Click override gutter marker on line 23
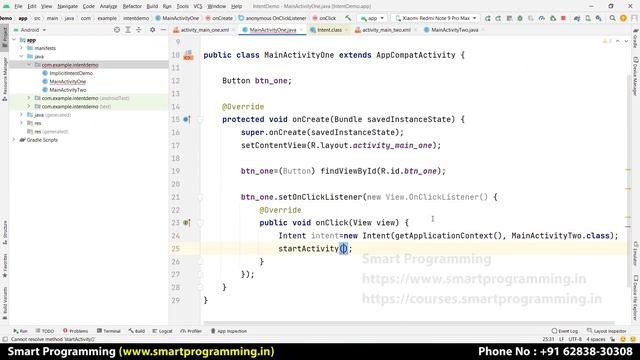This screenshot has width=640, height=360. 187,223
